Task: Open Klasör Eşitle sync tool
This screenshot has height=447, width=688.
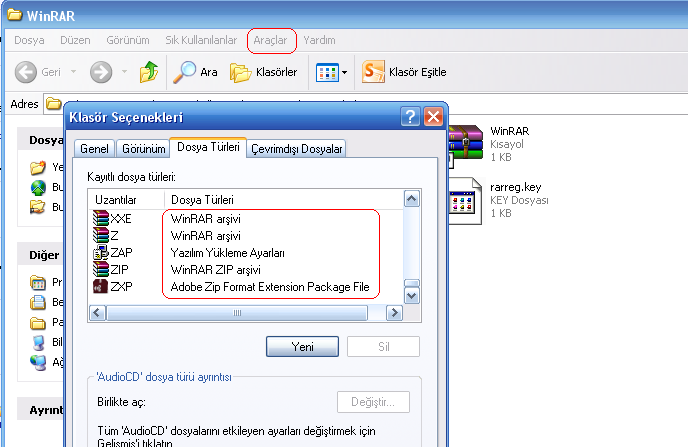Action: point(404,72)
